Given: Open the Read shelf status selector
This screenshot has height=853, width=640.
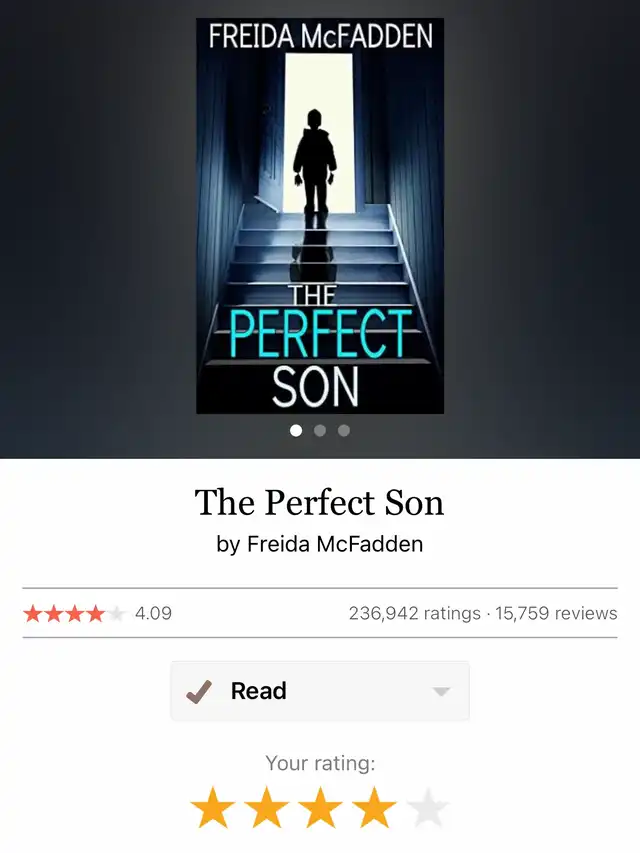Looking at the screenshot, I should 320,691.
